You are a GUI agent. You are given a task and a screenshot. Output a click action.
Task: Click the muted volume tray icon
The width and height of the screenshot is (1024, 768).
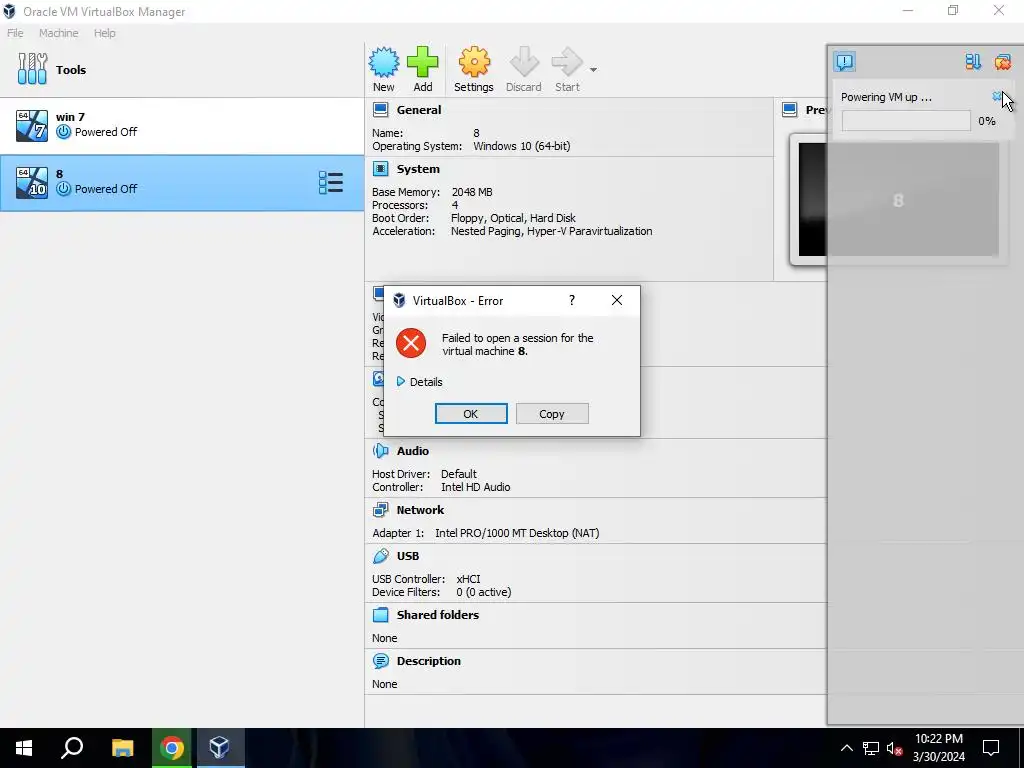coord(894,748)
